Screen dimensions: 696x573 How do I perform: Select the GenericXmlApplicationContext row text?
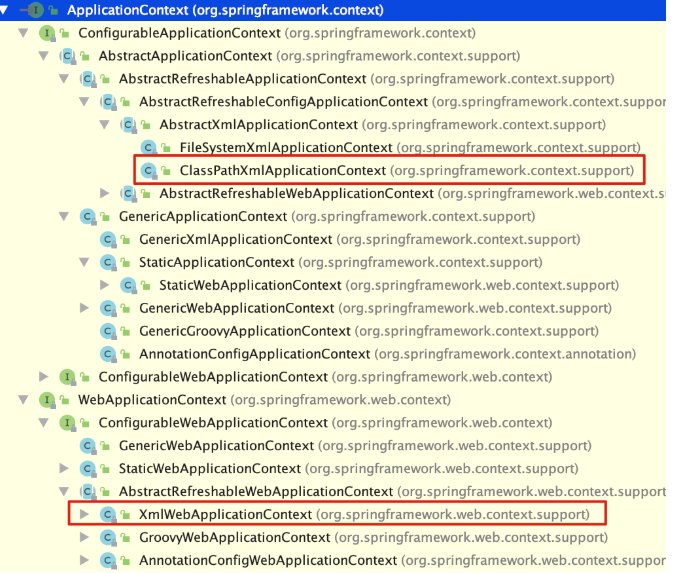(x=360, y=240)
